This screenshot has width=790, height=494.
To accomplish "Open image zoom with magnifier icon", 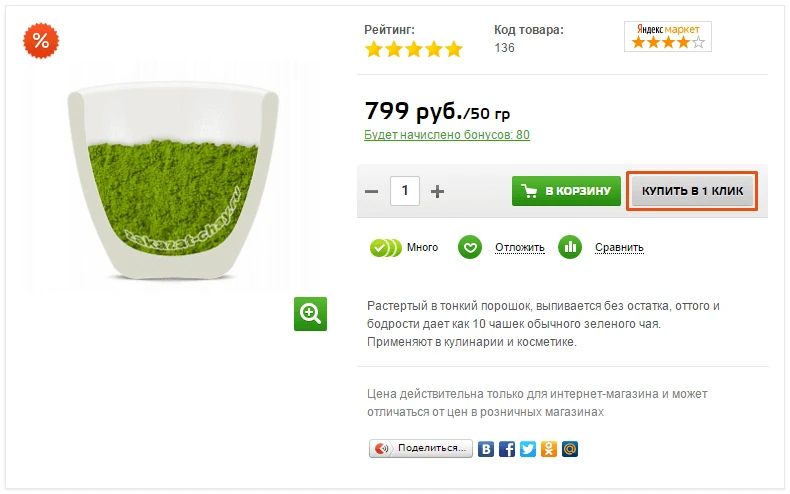I will (310, 314).
